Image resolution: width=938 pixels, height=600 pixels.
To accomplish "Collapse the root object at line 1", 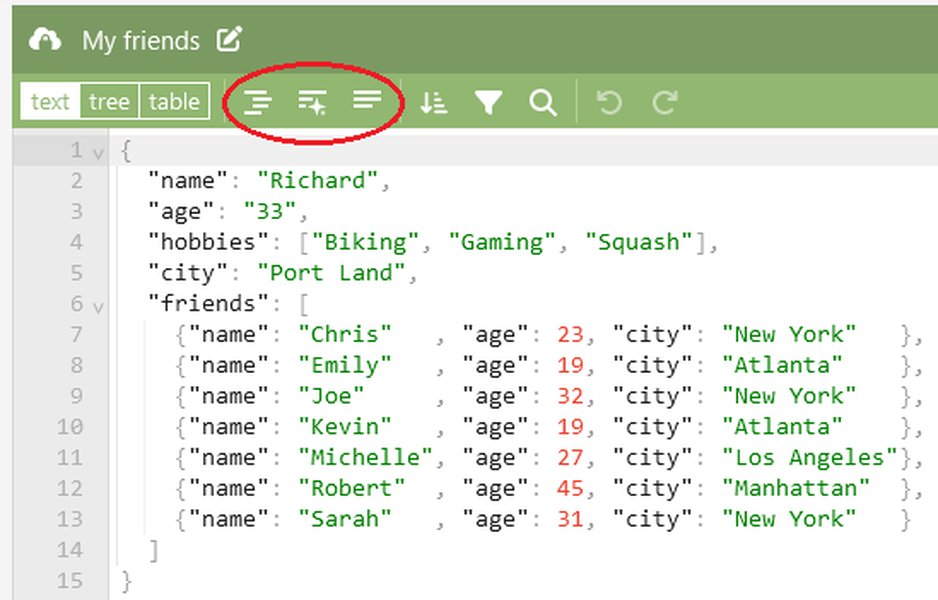I will coord(98,154).
